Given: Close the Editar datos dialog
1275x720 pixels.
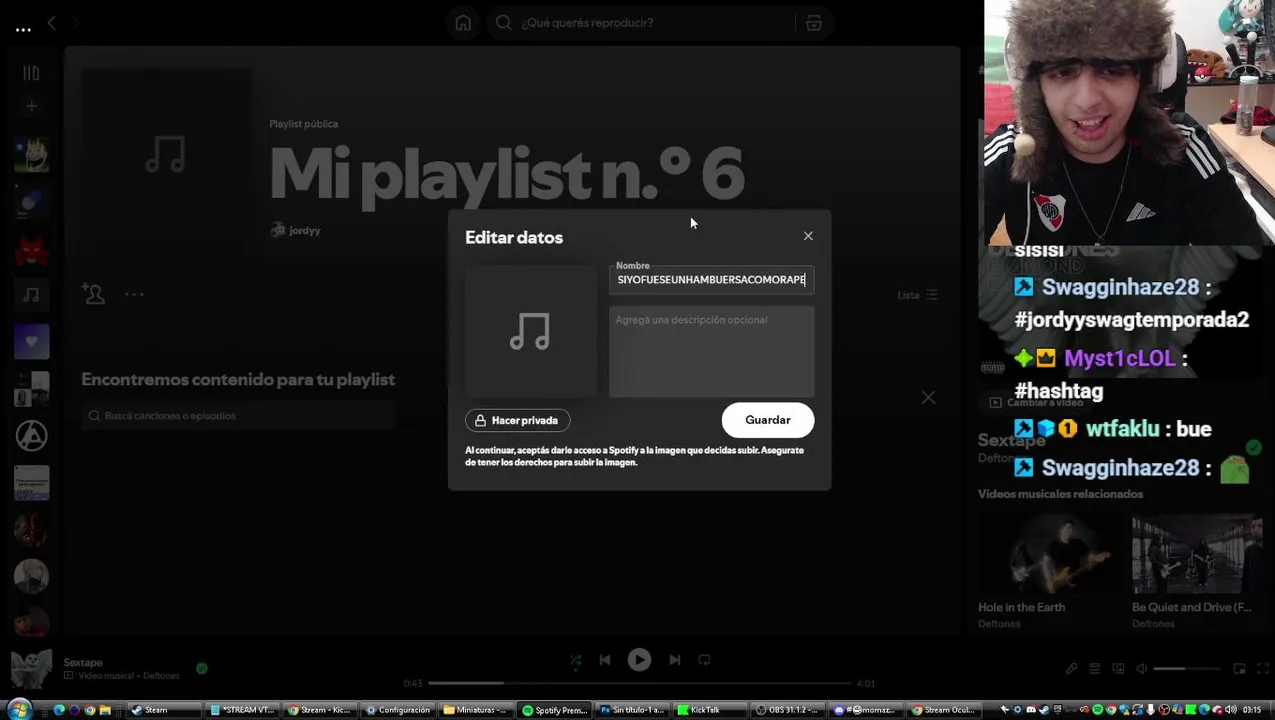Looking at the screenshot, I should tap(808, 236).
